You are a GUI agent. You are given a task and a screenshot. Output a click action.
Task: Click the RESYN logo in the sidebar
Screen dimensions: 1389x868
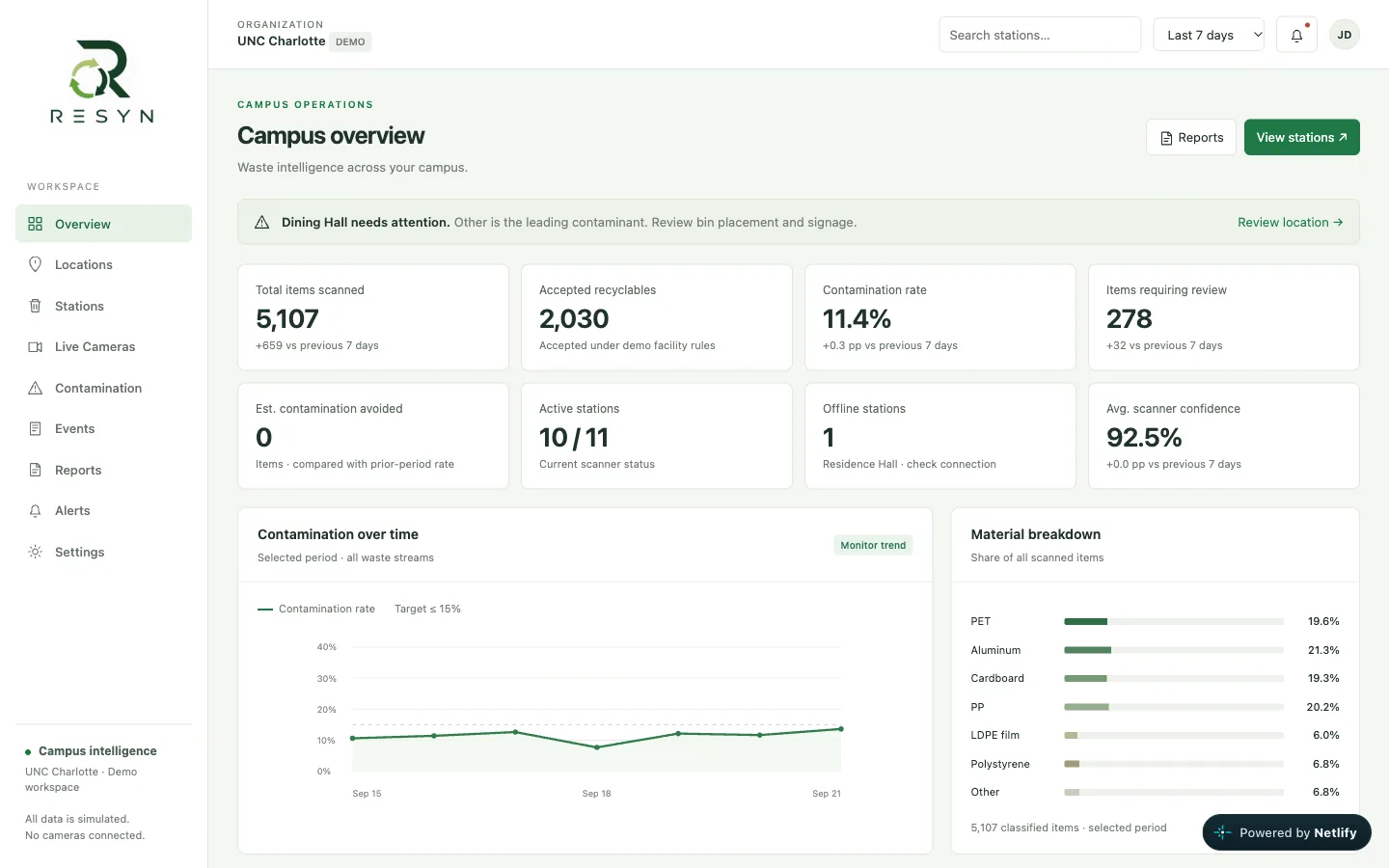pyautogui.click(x=101, y=82)
